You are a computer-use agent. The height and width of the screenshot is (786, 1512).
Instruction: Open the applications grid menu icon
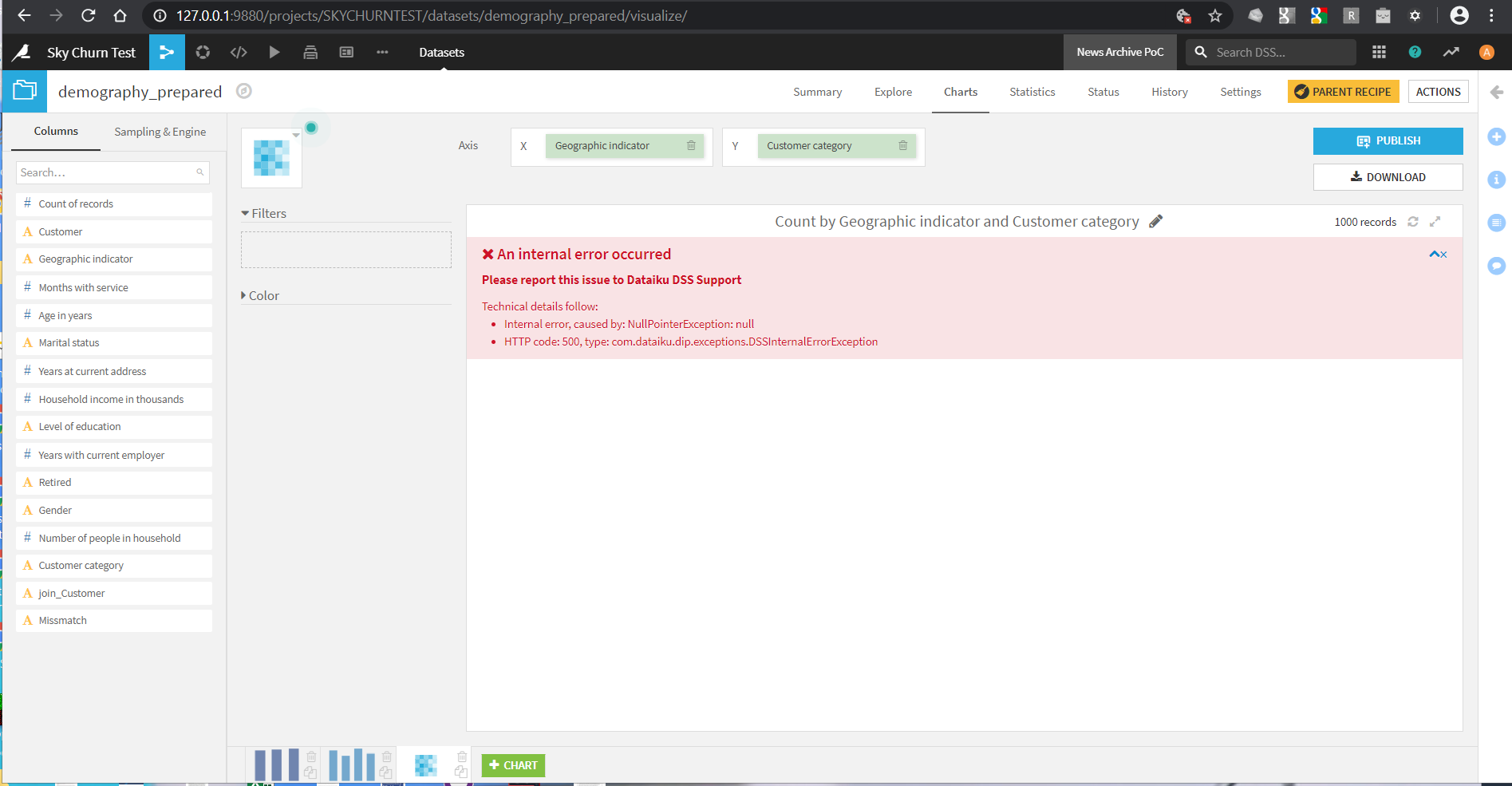point(1379,53)
